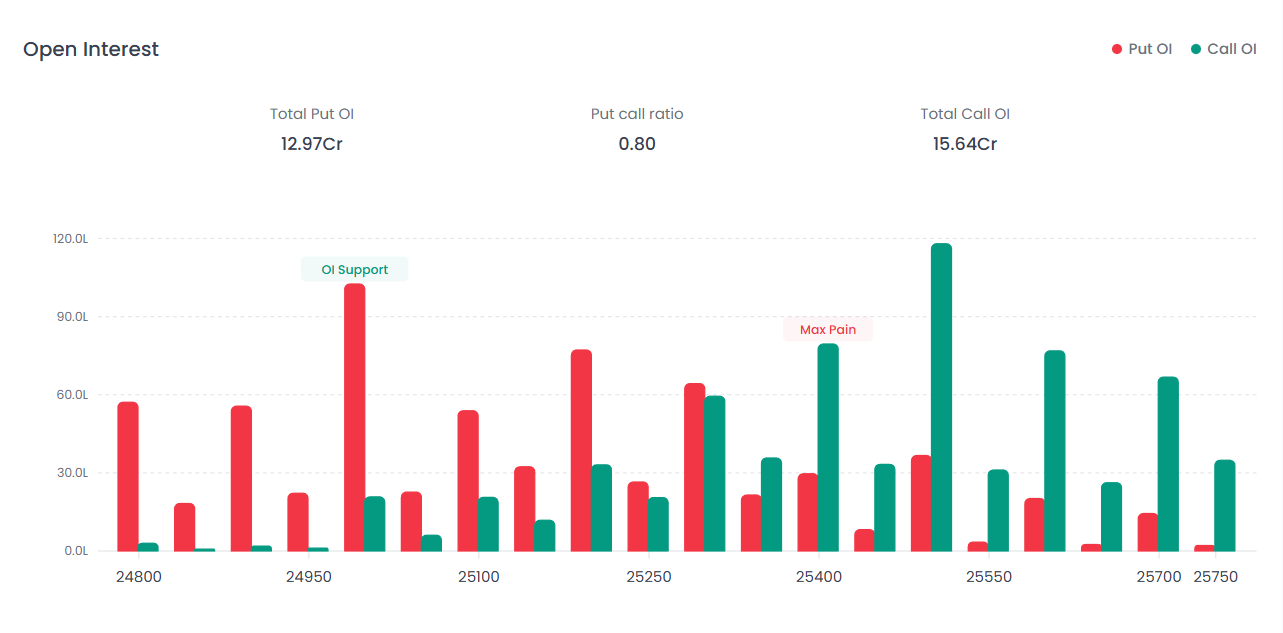Viewport: 1283px width, 633px height.
Task: Select the 24950 strike axis label
Action: (x=309, y=577)
